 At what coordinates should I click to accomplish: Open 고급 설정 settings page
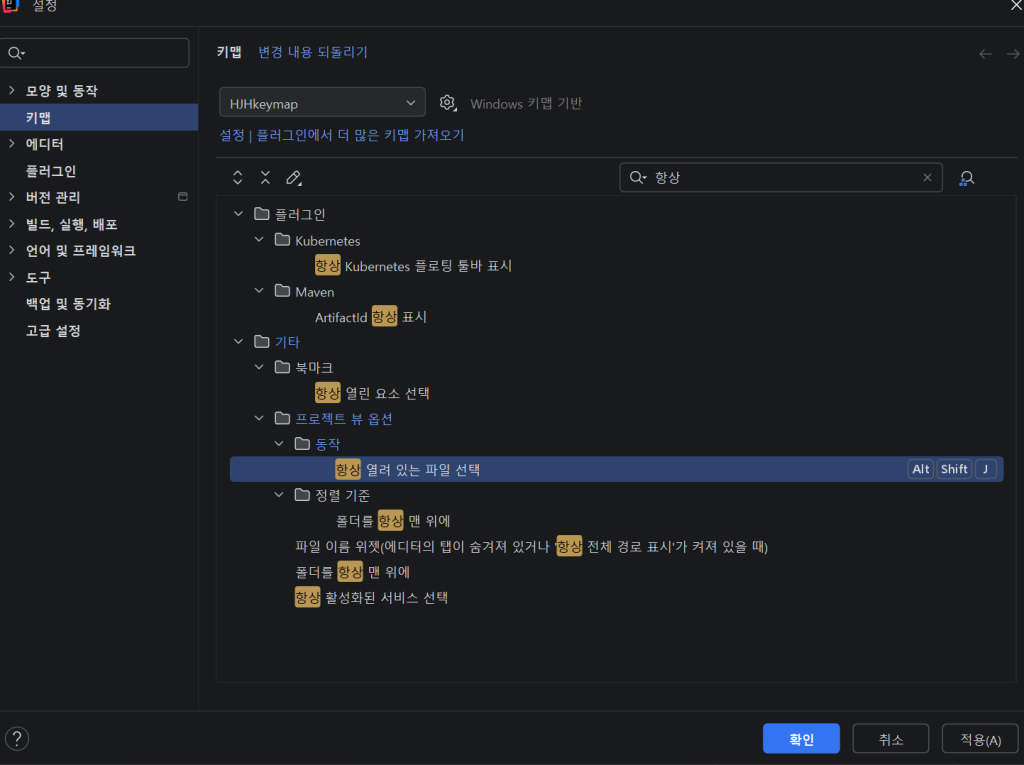(x=53, y=331)
